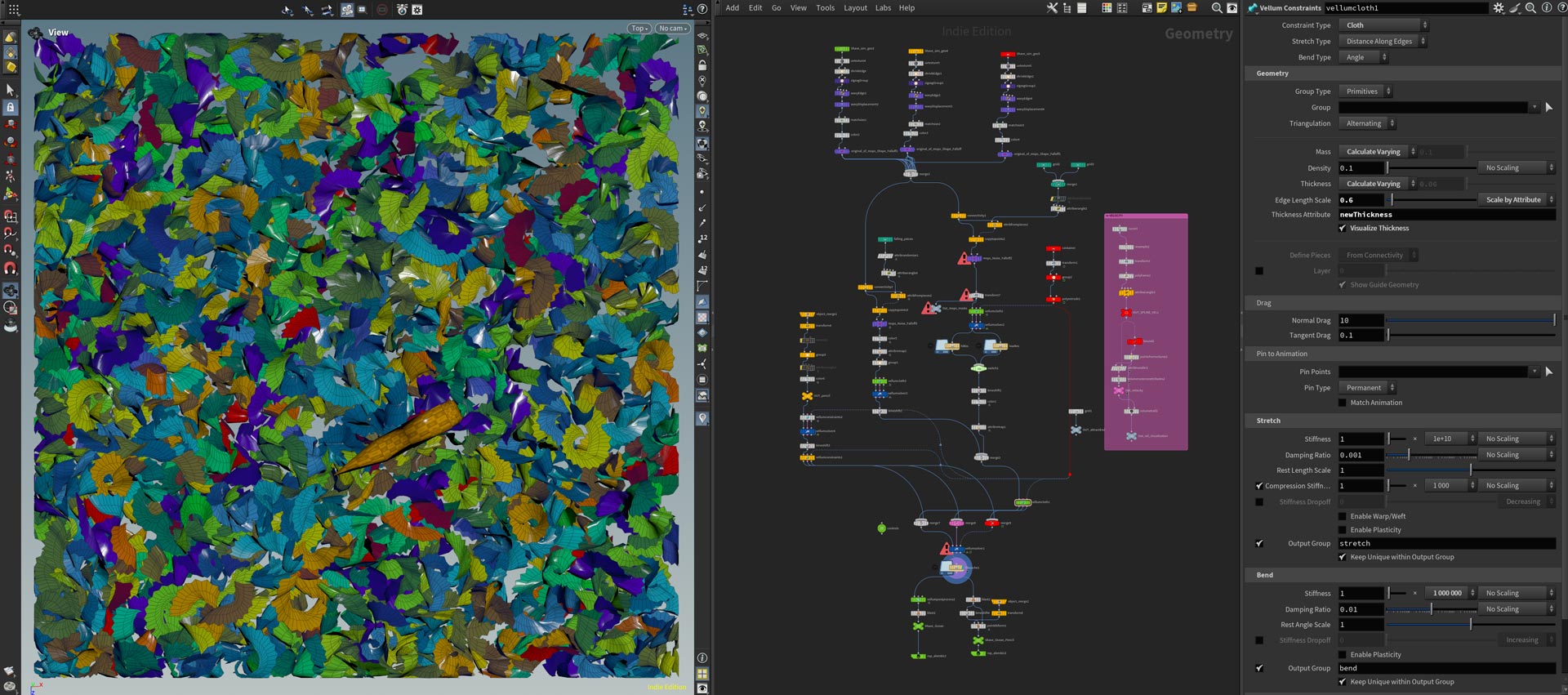Enable Warp/Weft checkbox in Stretch
The width and height of the screenshot is (1568, 695).
(x=1343, y=516)
